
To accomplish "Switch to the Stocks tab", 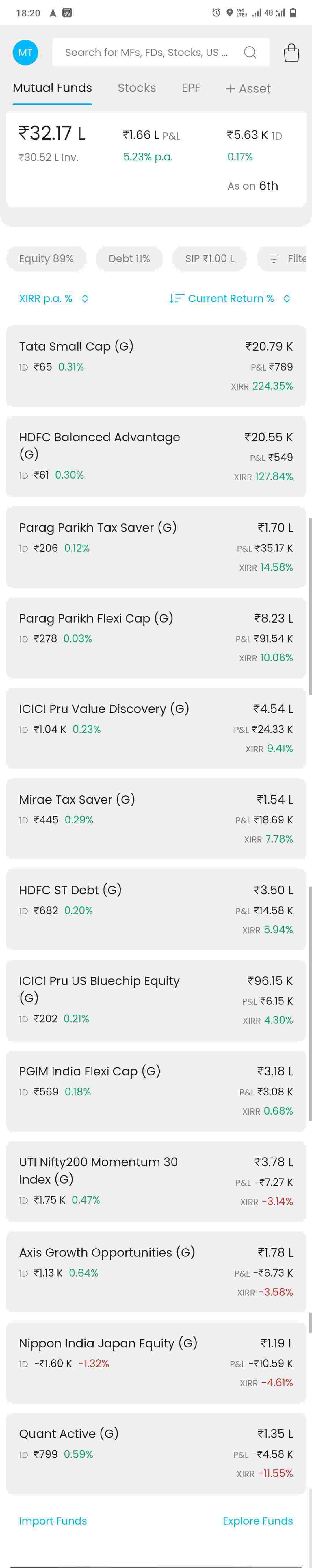I will pos(136,88).
